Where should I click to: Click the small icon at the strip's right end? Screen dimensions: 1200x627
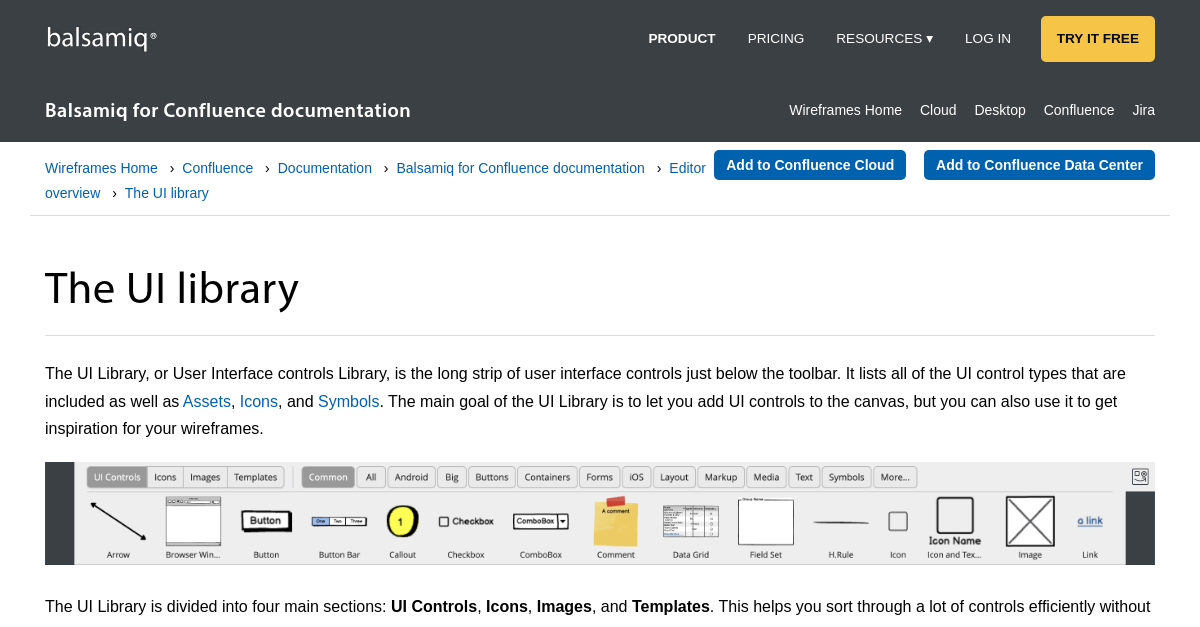[1139, 477]
